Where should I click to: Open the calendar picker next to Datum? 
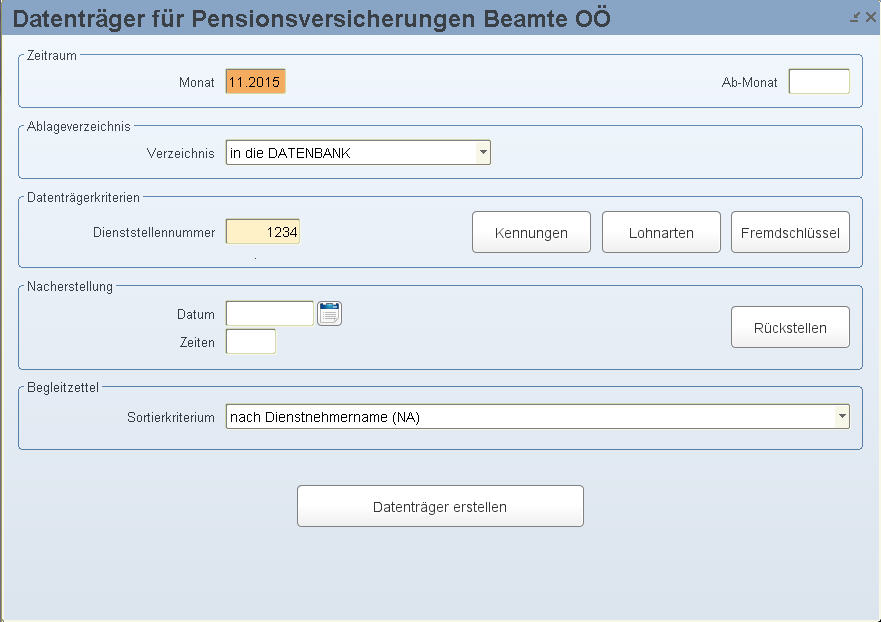coord(329,314)
